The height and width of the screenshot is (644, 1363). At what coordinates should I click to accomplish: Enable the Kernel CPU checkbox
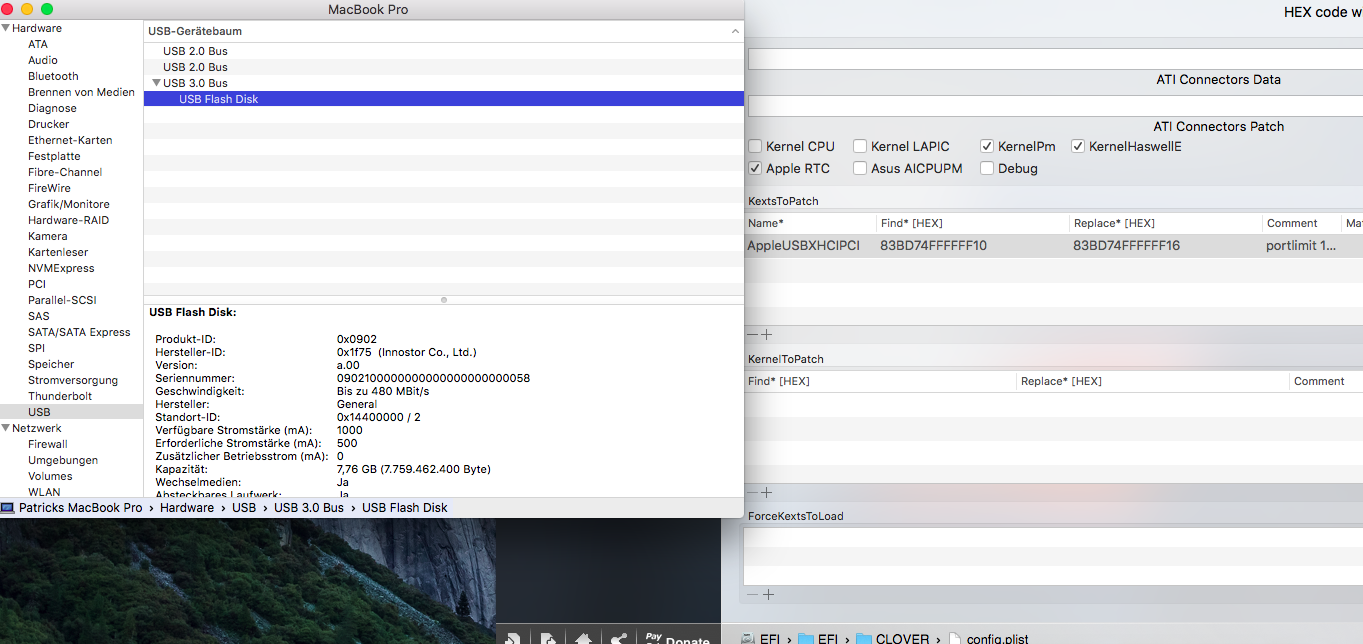(x=755, y=146)
